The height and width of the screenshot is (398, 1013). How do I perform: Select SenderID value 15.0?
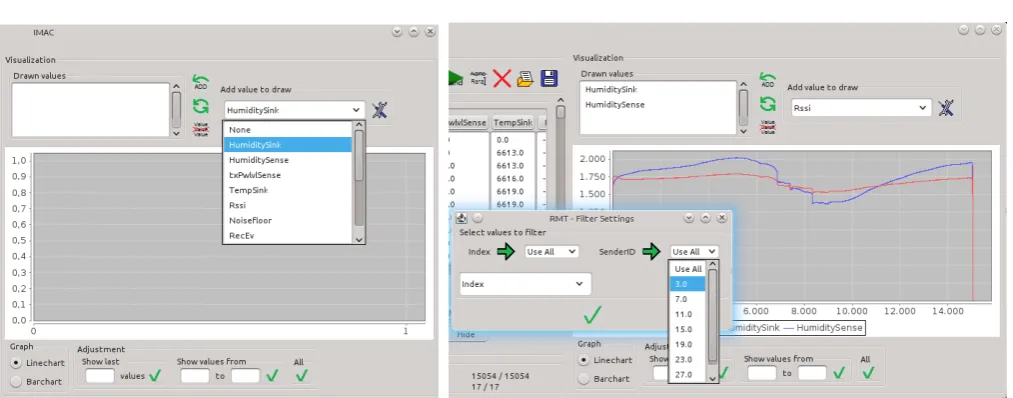tap(688, 329)
